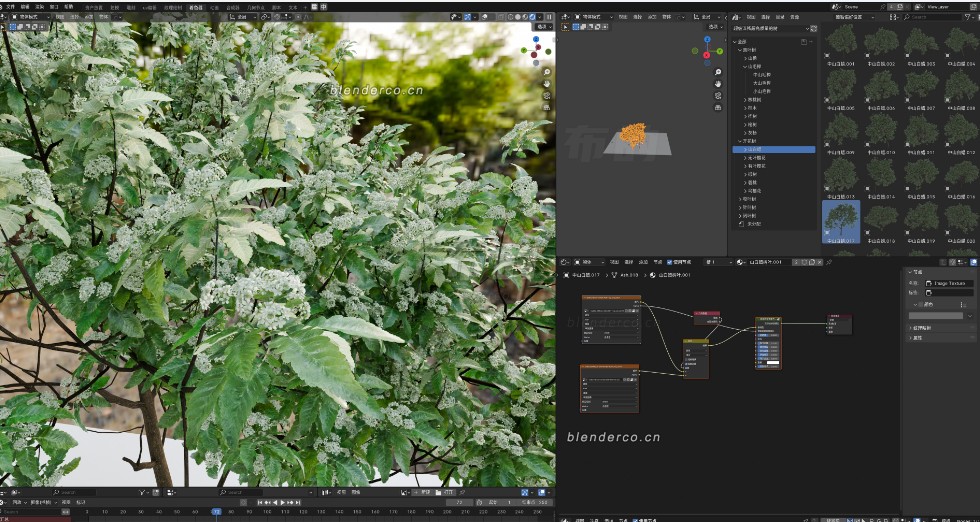Toggle camera view in the small viewport
Image resolution: width=980 pixels, height=522 pixels.
coord(718,96)
